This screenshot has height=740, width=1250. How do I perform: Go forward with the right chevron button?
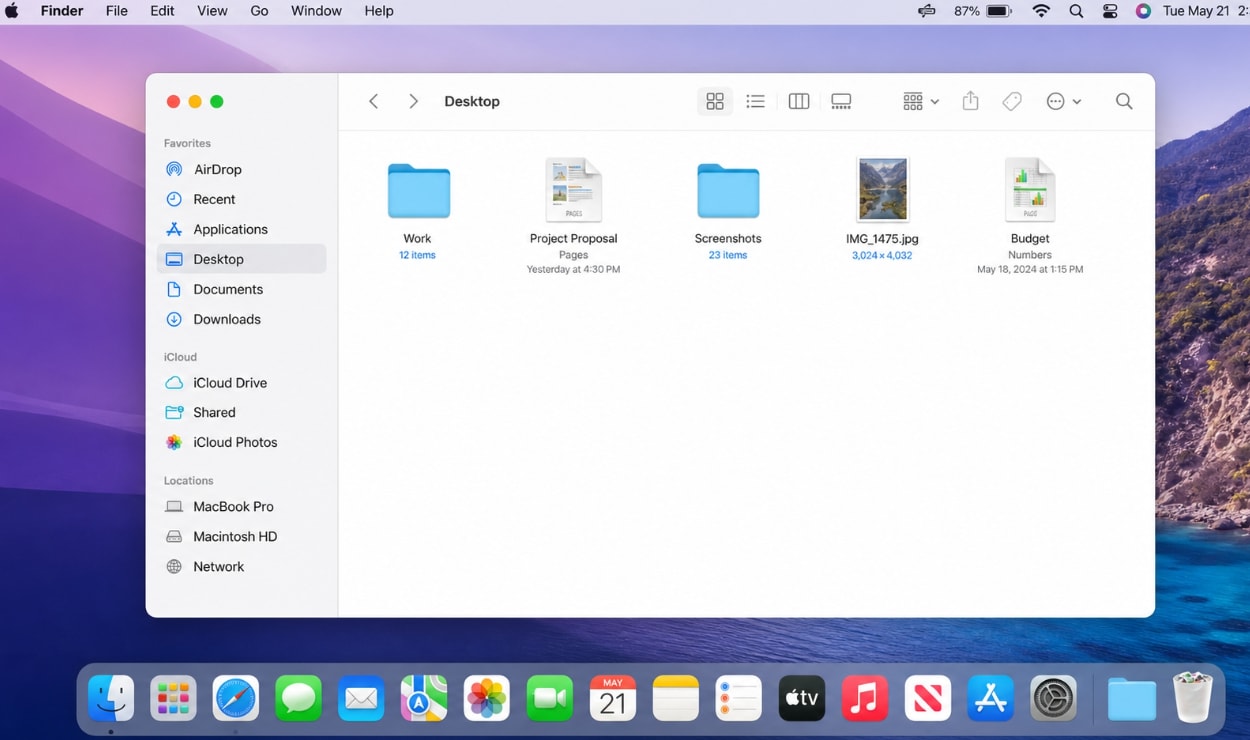[x=413, y=101]
